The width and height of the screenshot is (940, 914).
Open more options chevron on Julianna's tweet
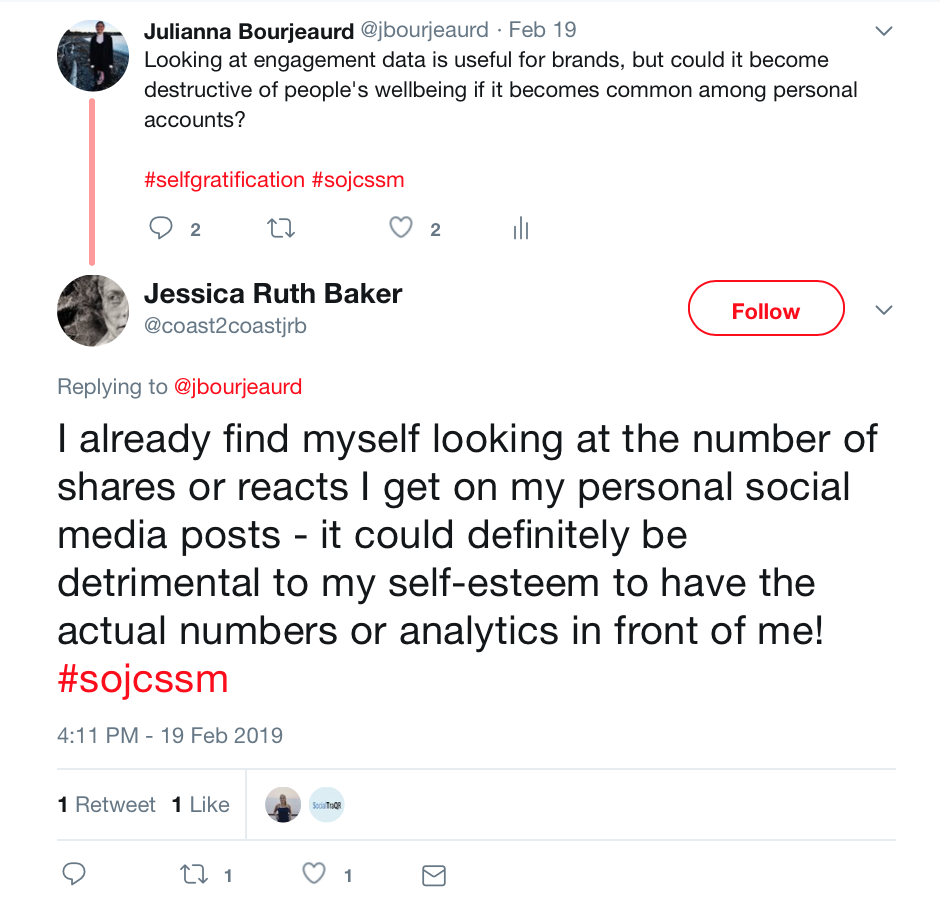coord(883,32)
